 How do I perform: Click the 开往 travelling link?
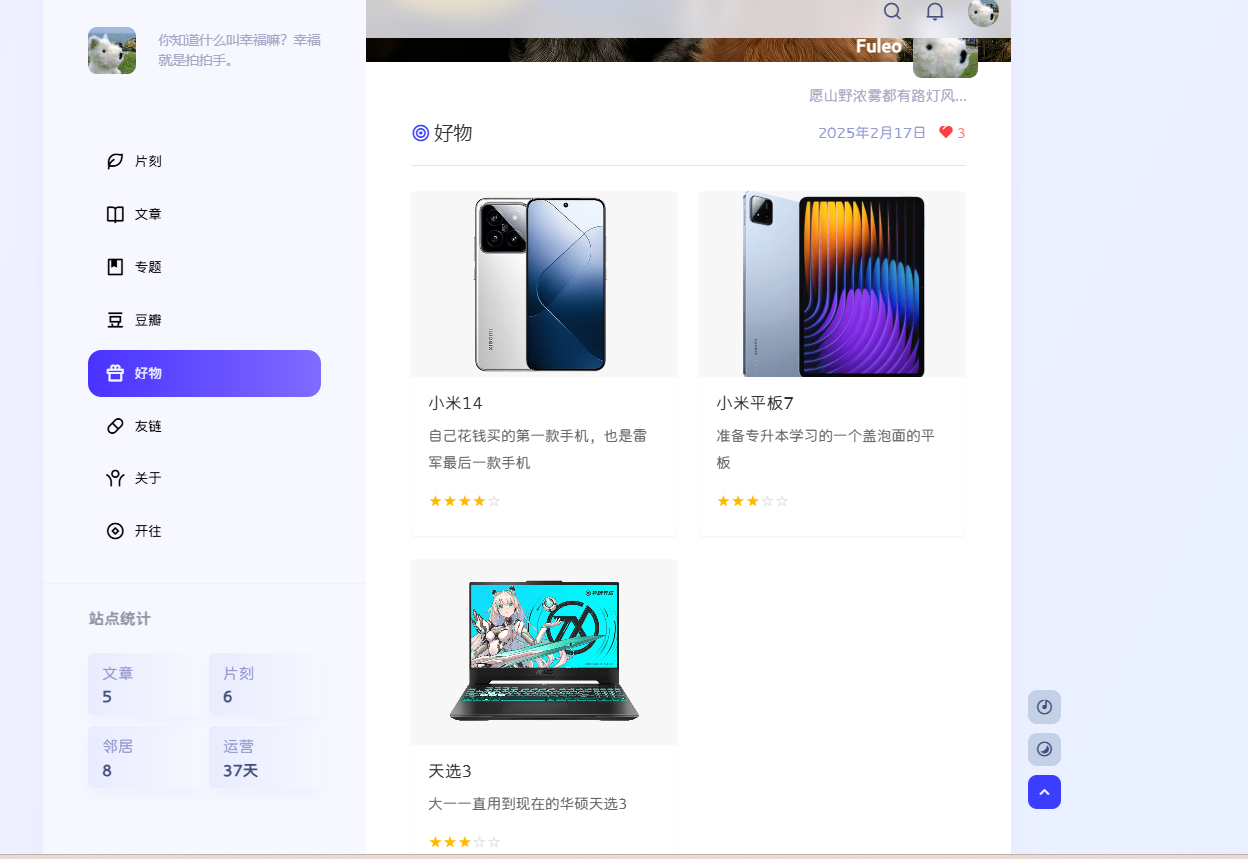[204, 531]
